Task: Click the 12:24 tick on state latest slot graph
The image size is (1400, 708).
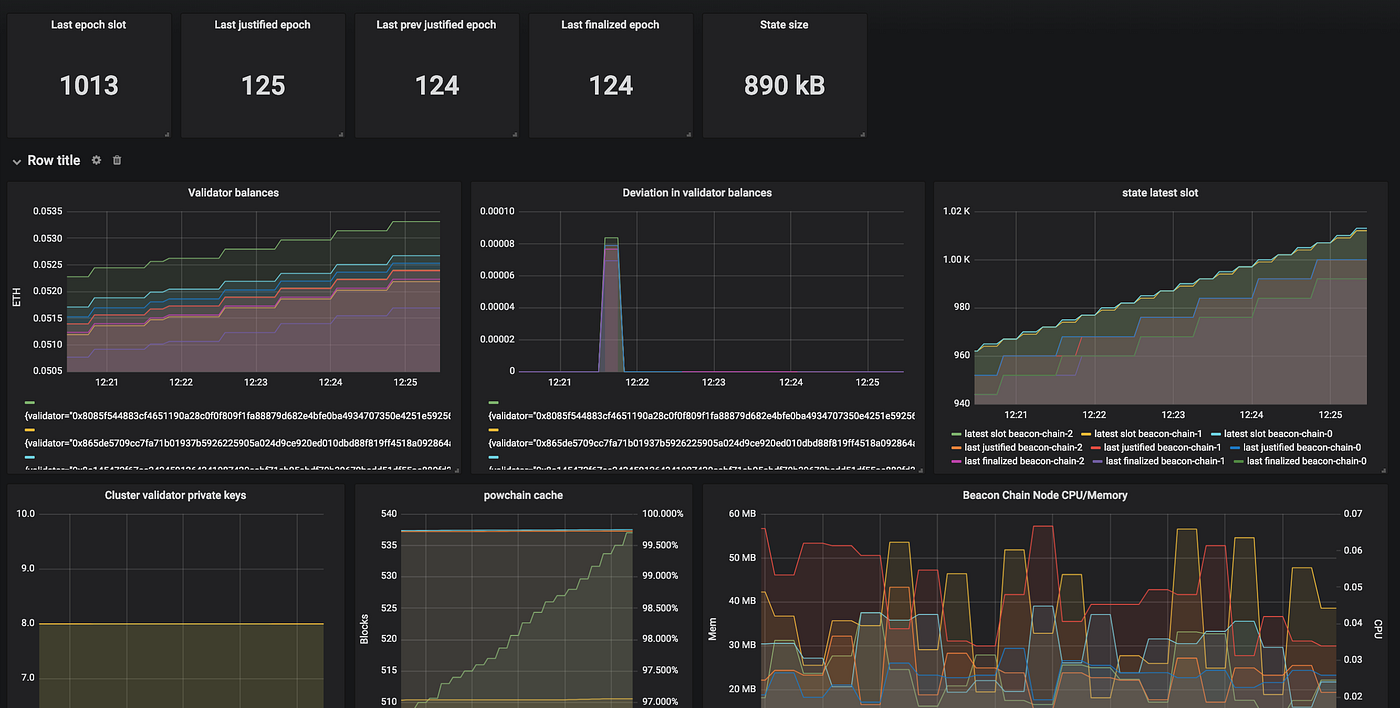Action: click(1251, 414)
